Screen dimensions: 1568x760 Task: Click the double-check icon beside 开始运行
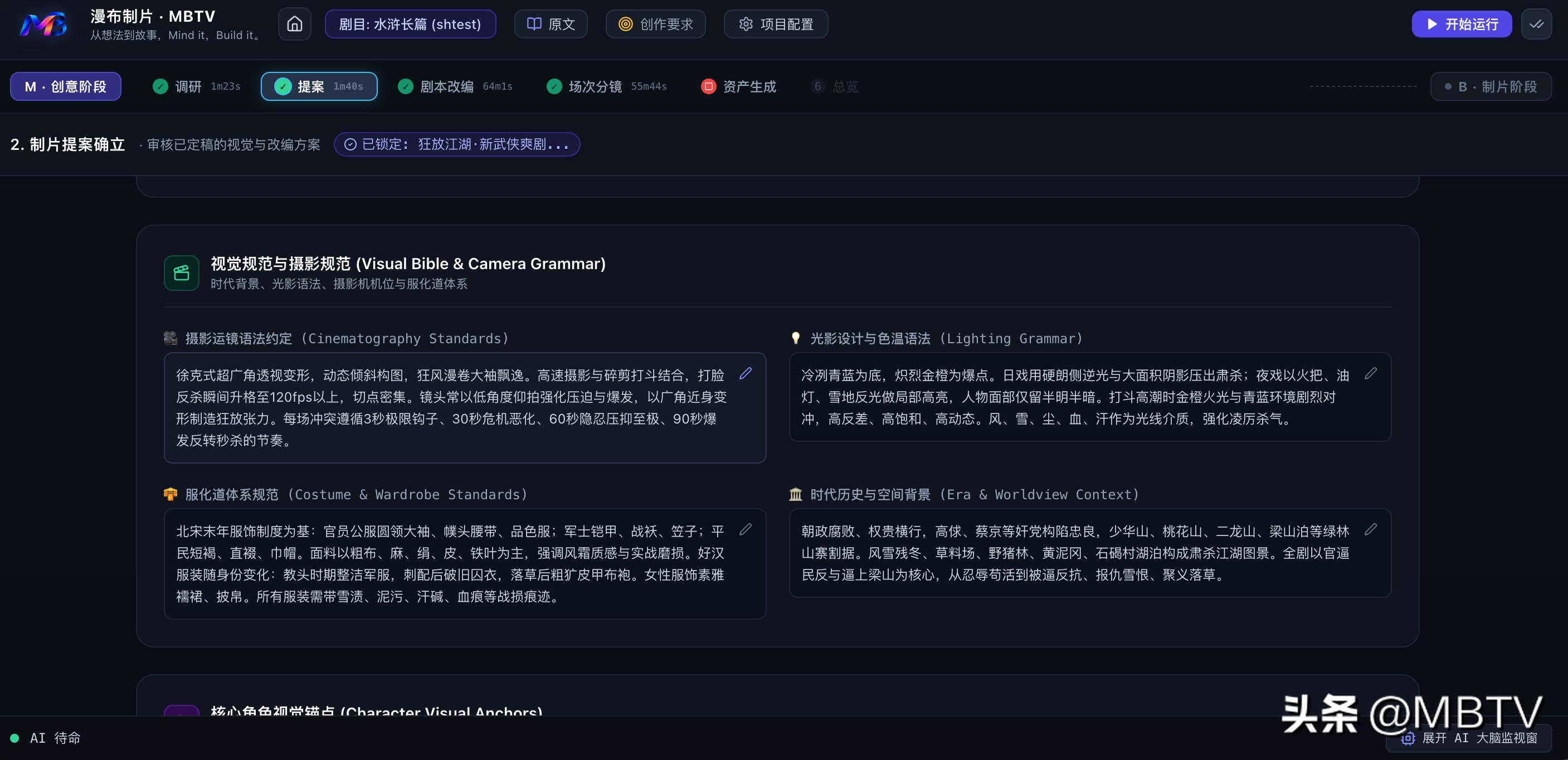[1536, 25]
